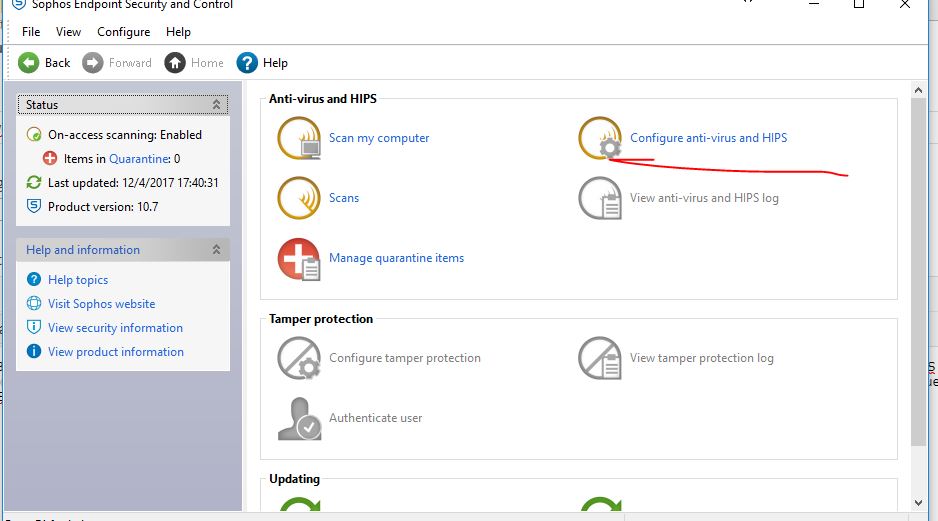Click the Help topics question icon
938x521 pixels.
(x=34, y=279)
